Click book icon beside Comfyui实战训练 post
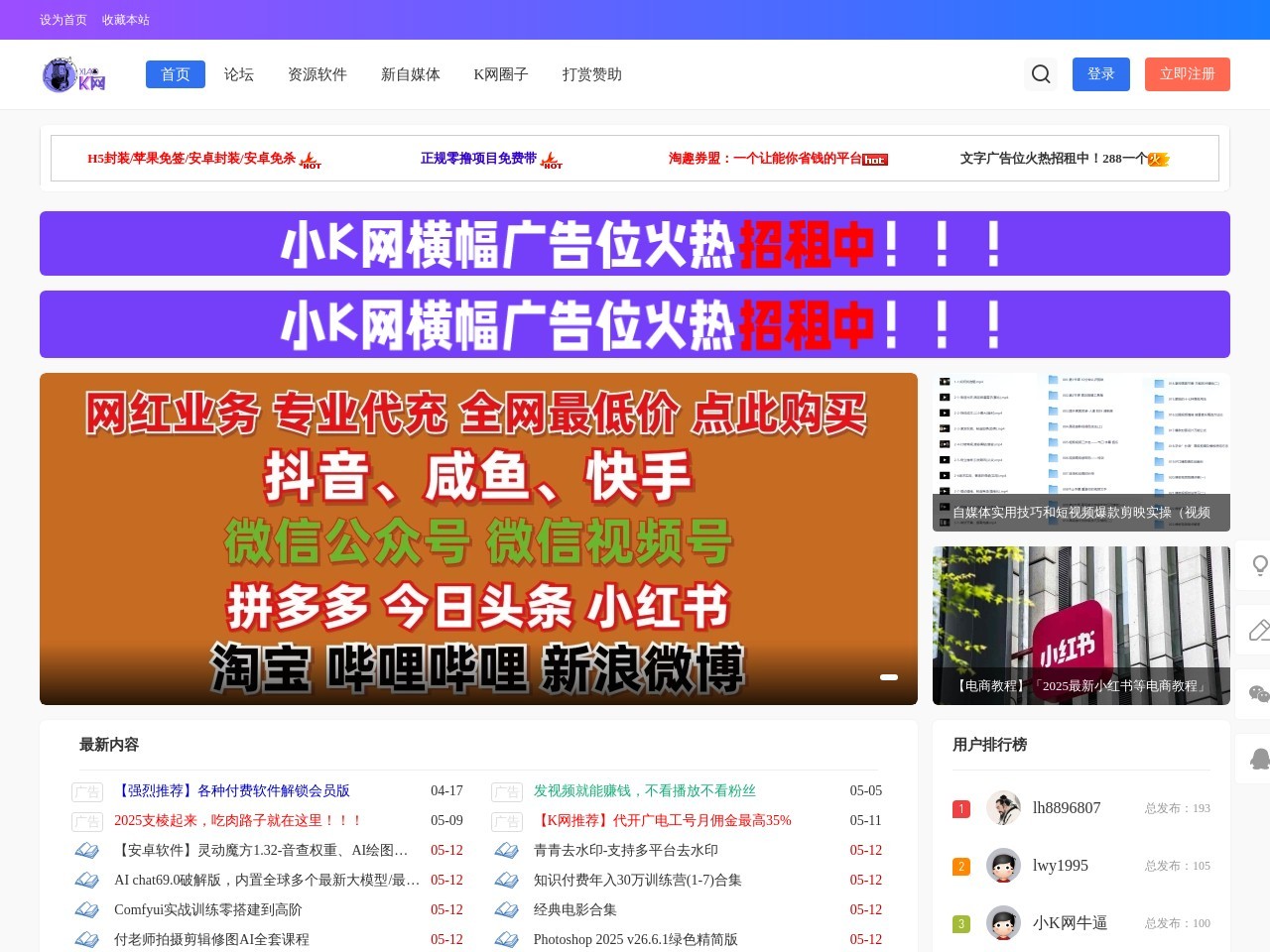The height and width of the screenshot is (952, 1270). click(87, 909)
